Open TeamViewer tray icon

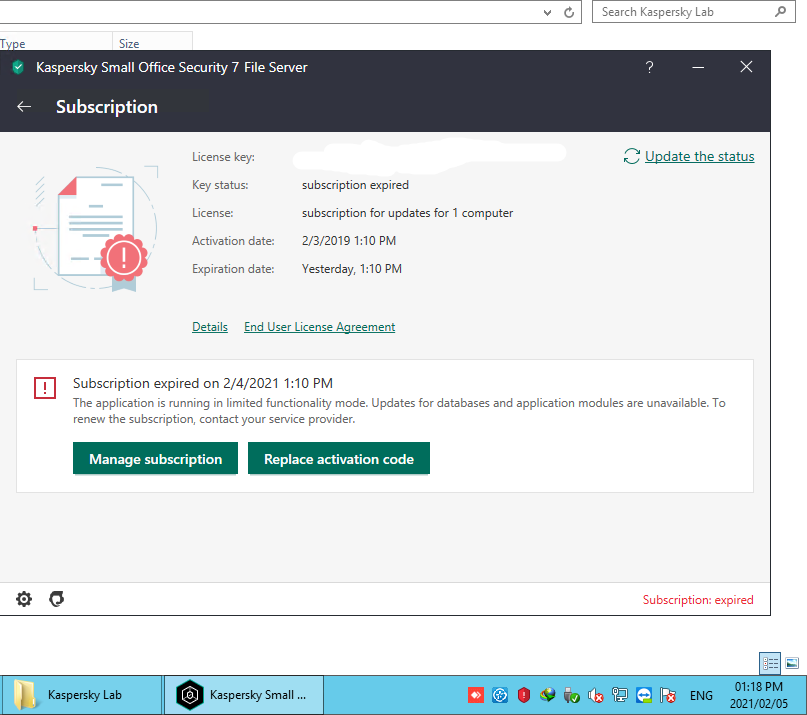coord(644,695)
